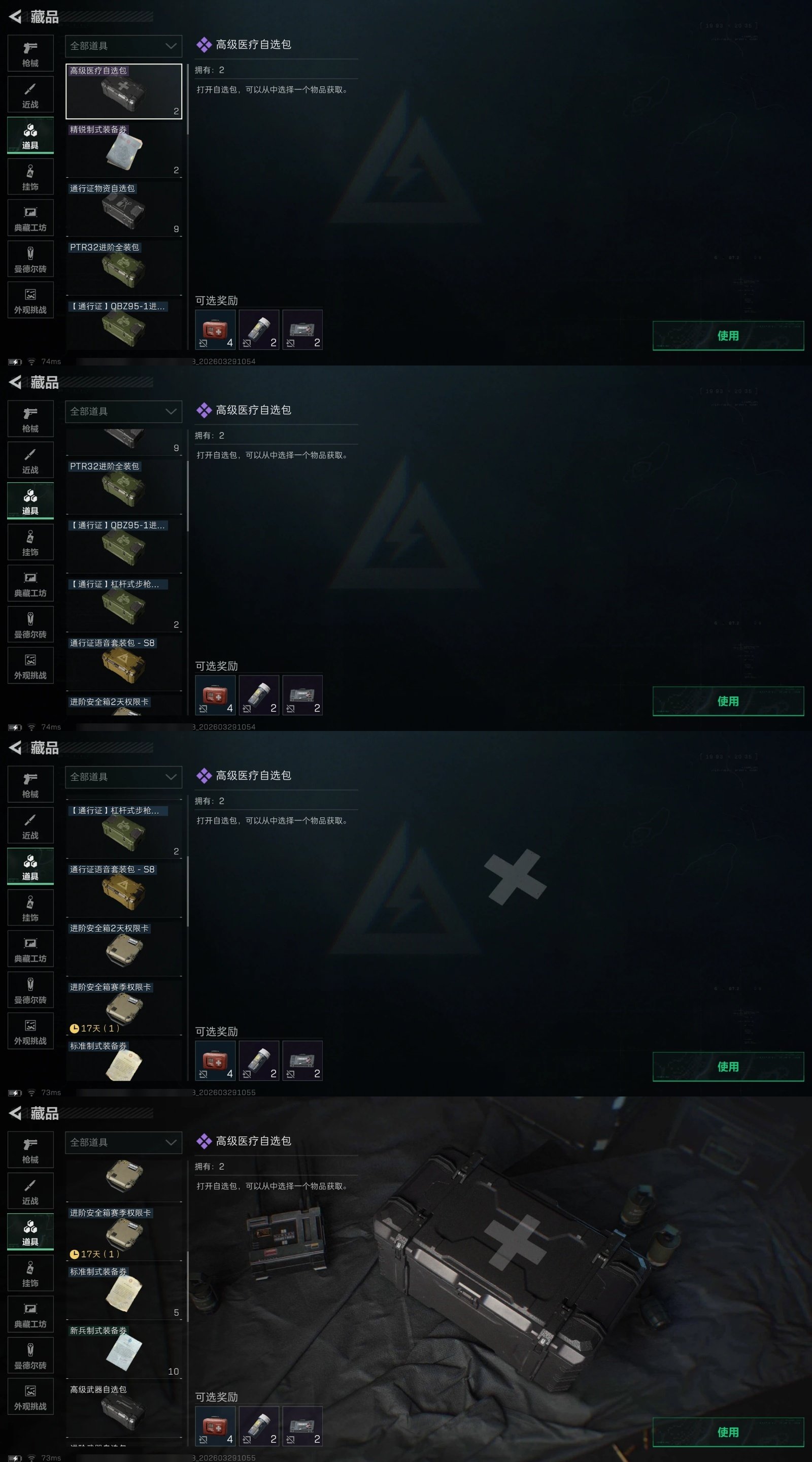This screenshot has width=812, height=1462.
Task: Expand 全部道具 dropdown on medical crate screen
Action: (124, 1142)
